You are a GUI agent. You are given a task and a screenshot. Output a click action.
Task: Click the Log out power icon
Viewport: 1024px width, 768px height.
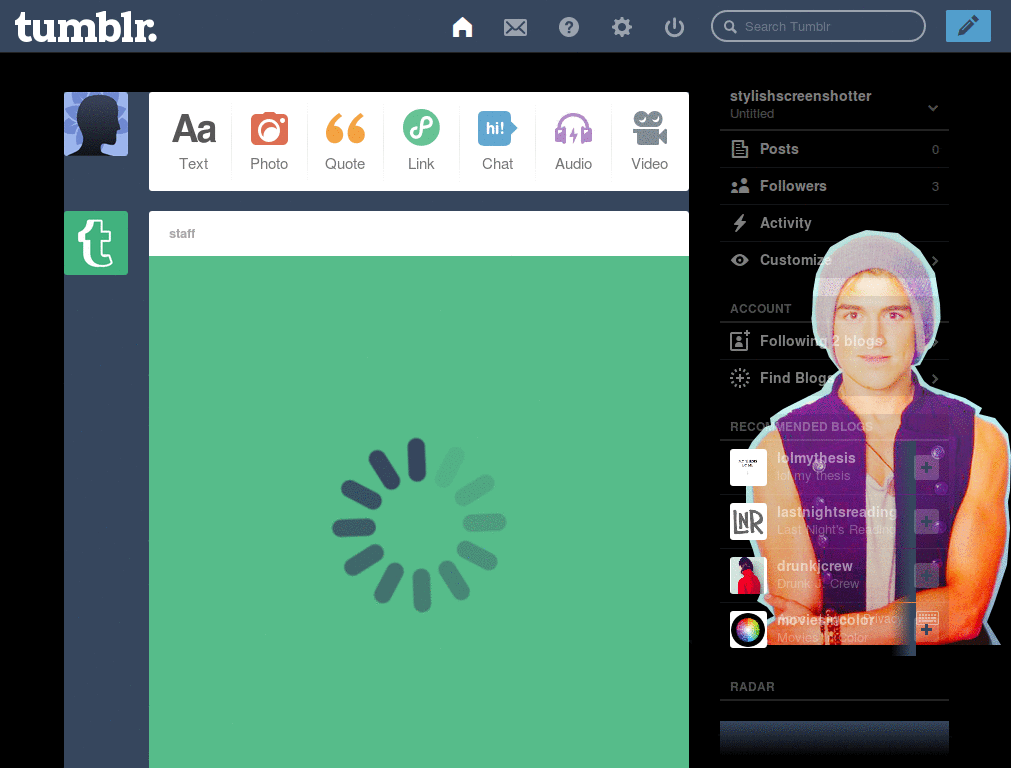(674, 27)
